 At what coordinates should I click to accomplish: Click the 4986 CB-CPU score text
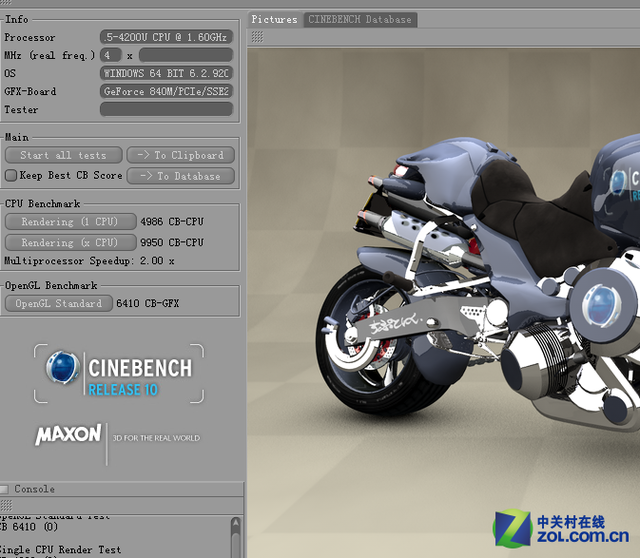[172, 222]
